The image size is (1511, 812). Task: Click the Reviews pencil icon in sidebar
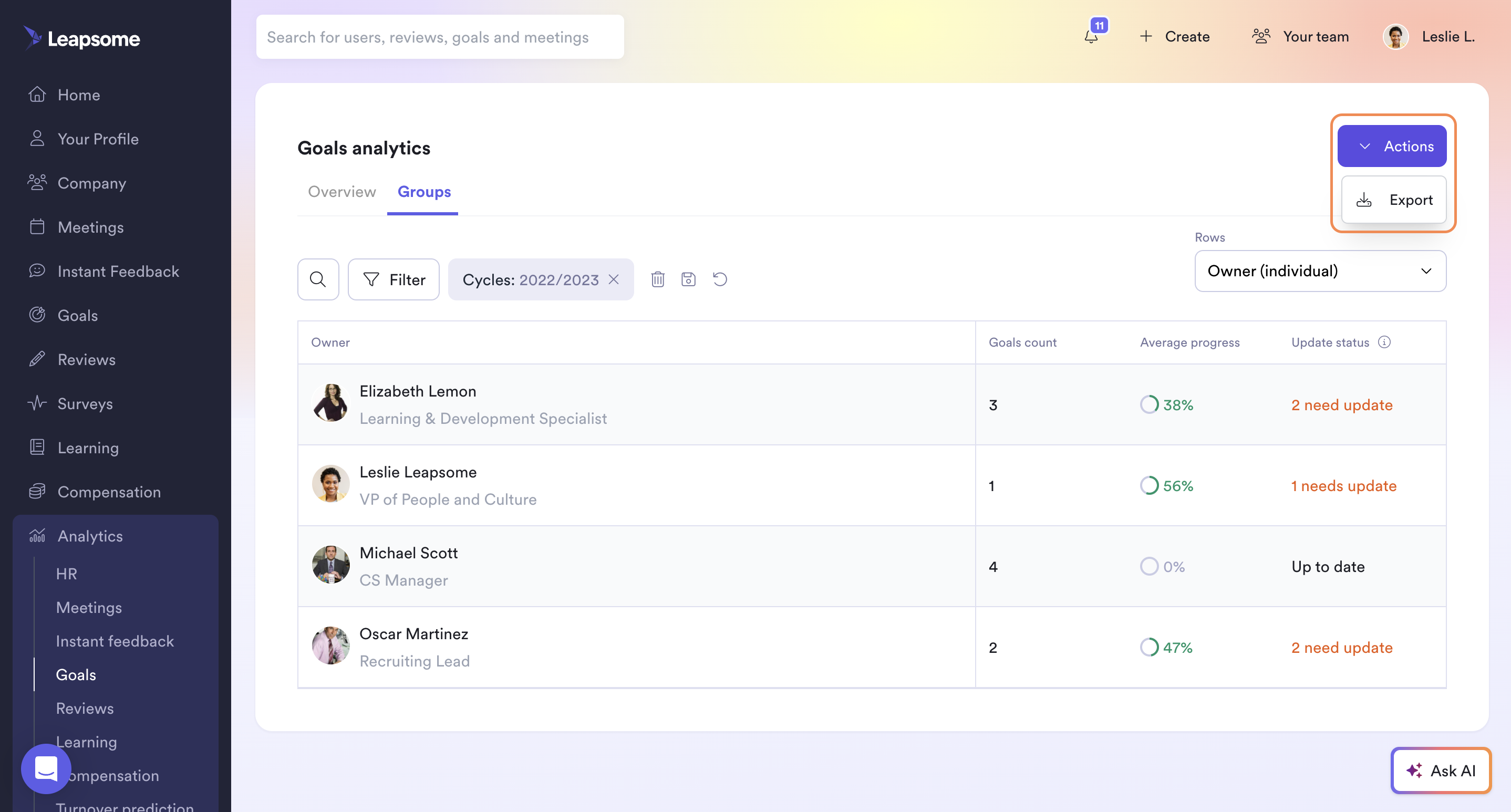[37, 359]
